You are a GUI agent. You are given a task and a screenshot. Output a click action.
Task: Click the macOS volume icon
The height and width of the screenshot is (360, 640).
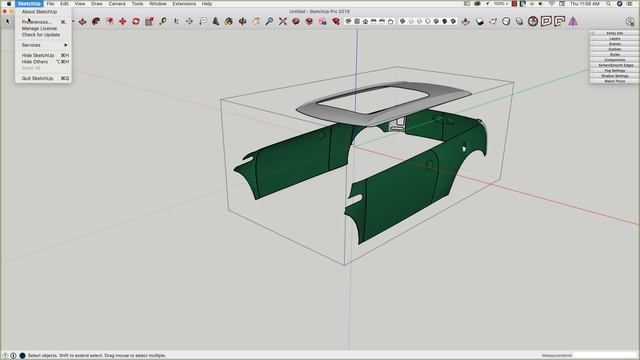point(541,4)
